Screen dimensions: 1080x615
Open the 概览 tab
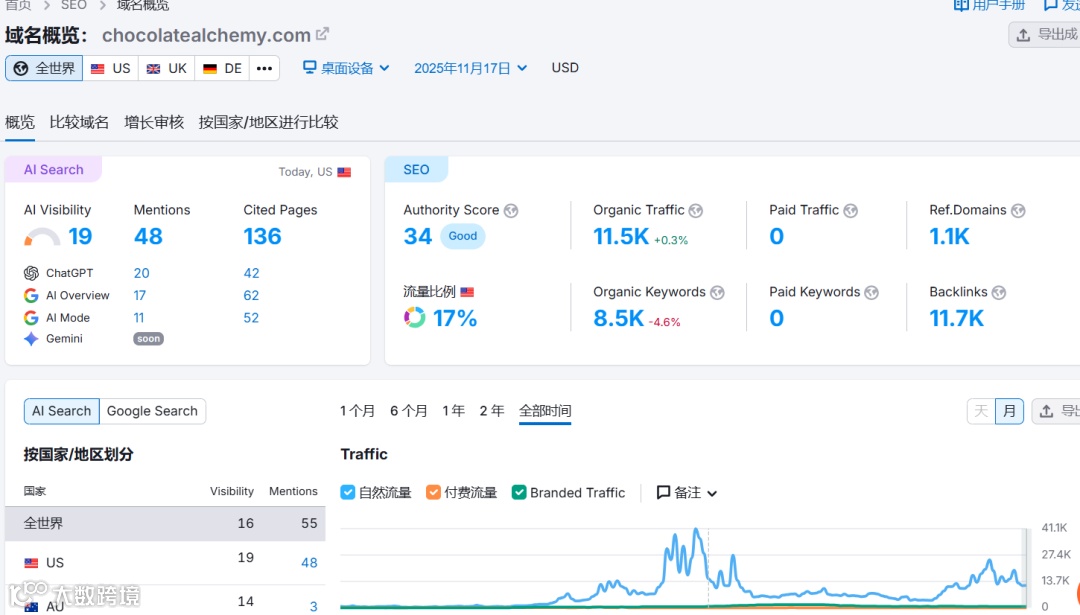(20, 123)
